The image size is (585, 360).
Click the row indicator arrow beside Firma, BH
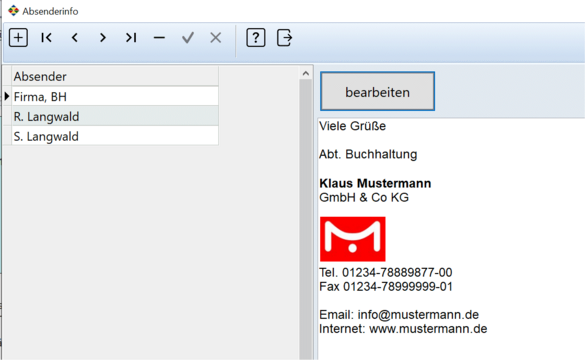point(7,96)
